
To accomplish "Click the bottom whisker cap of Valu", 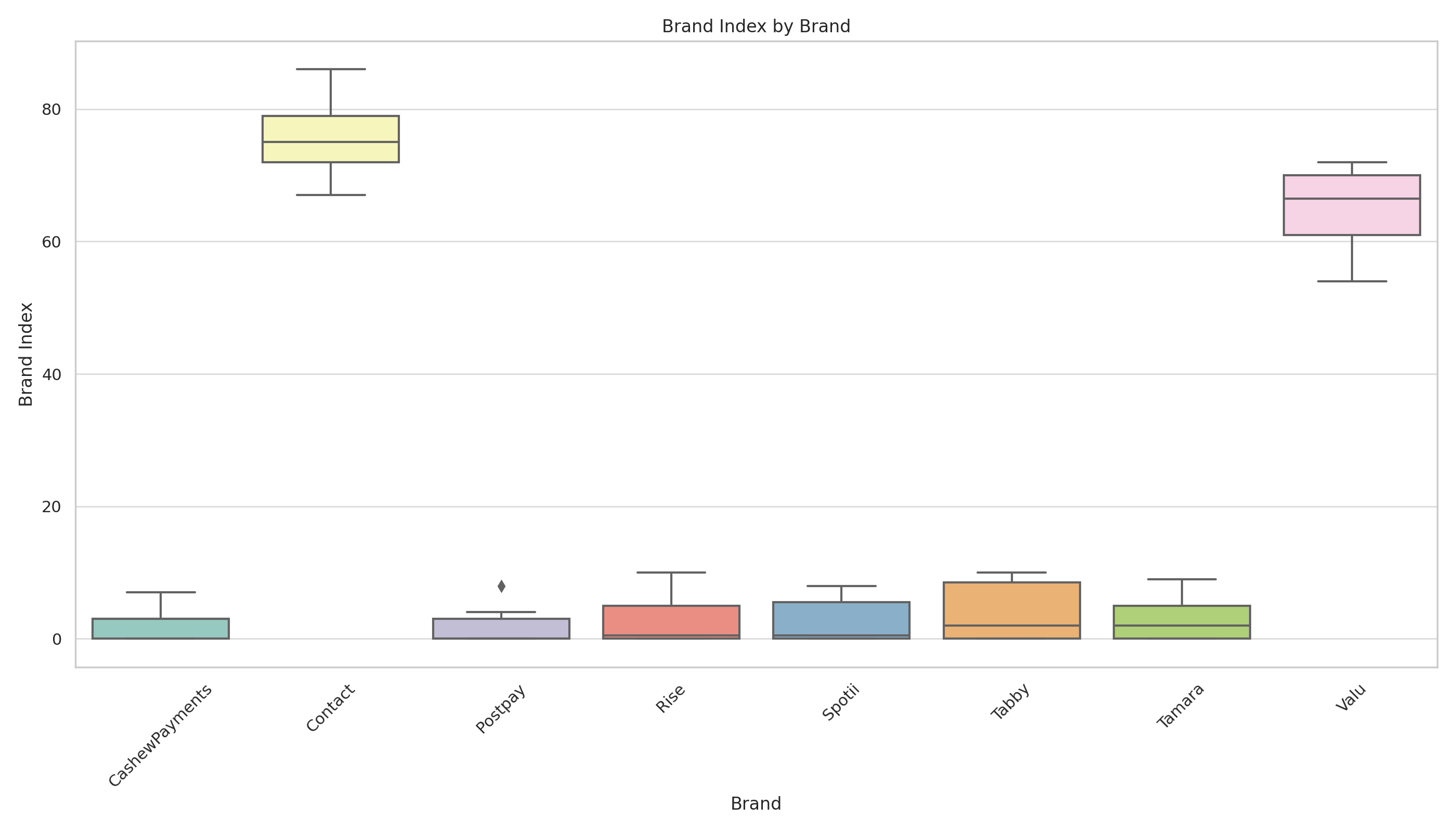I will tap(1351, 281).
